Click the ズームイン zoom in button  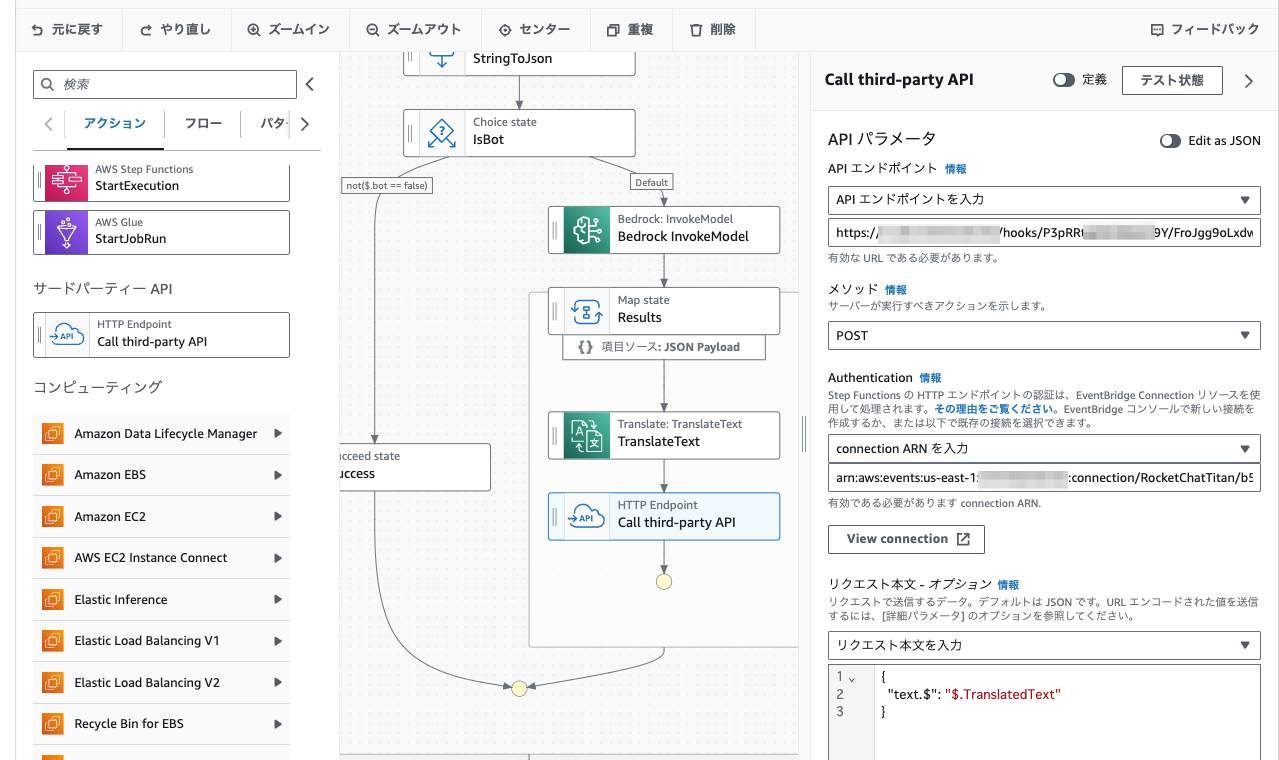289,30
